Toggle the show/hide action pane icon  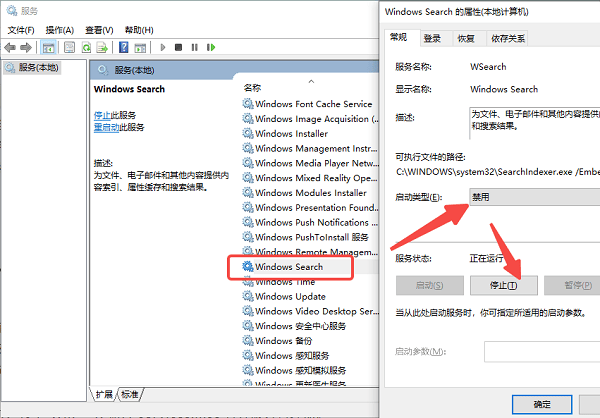pos(140,47)
